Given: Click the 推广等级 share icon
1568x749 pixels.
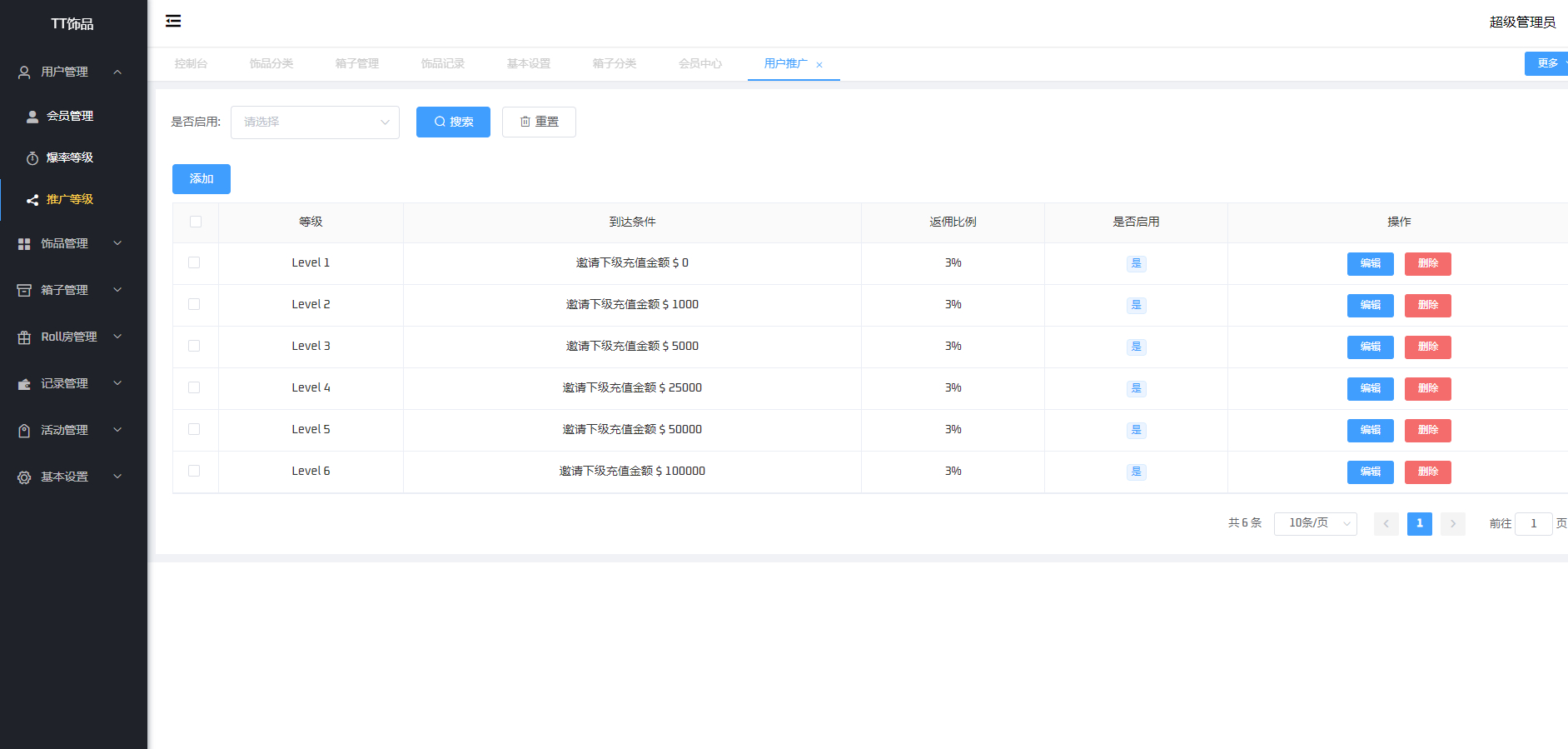Looking at the screenshot, I should 32,200.
